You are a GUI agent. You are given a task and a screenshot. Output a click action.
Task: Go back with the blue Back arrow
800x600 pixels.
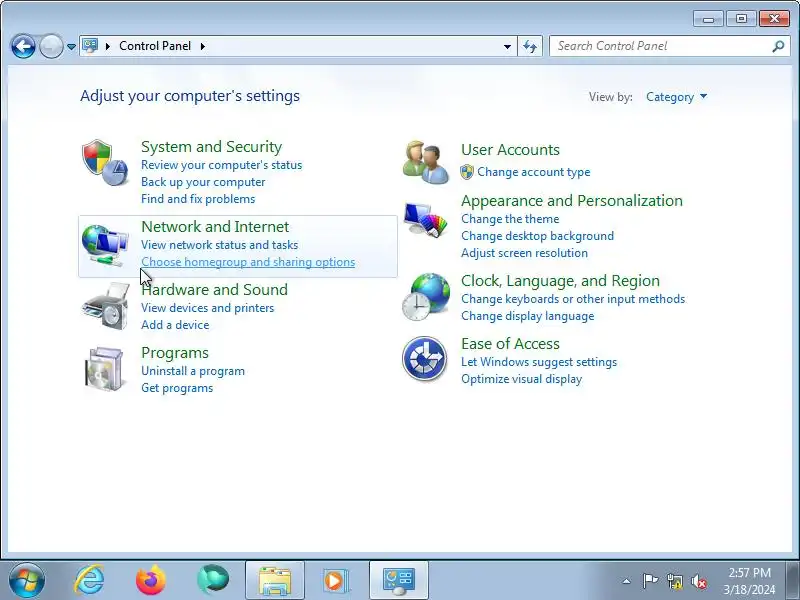click(23, 46)
